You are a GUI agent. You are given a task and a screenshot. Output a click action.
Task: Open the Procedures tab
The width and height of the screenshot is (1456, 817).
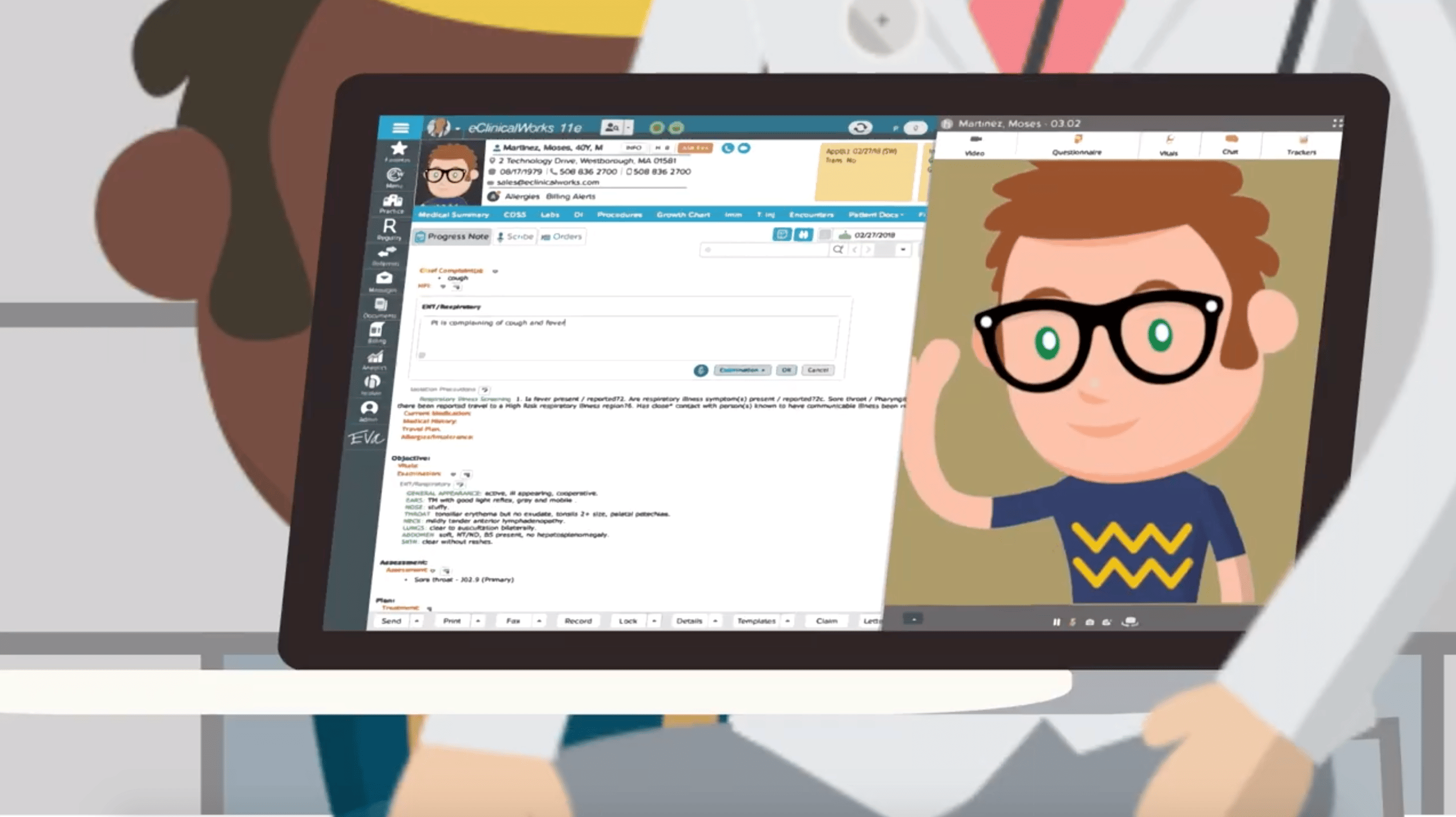point(619,215)
